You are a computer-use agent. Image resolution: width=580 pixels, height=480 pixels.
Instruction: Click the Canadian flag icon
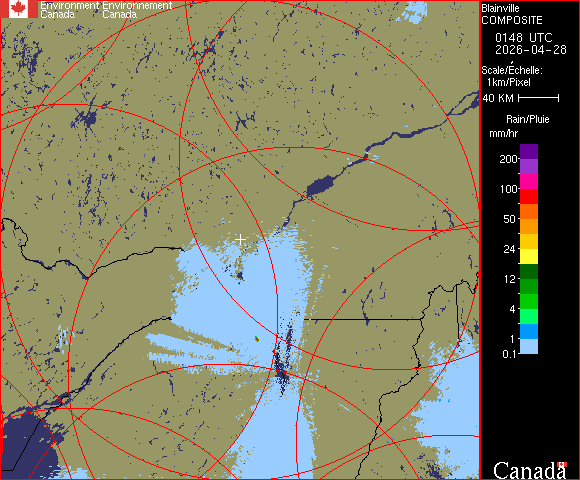tap(18, 9)
